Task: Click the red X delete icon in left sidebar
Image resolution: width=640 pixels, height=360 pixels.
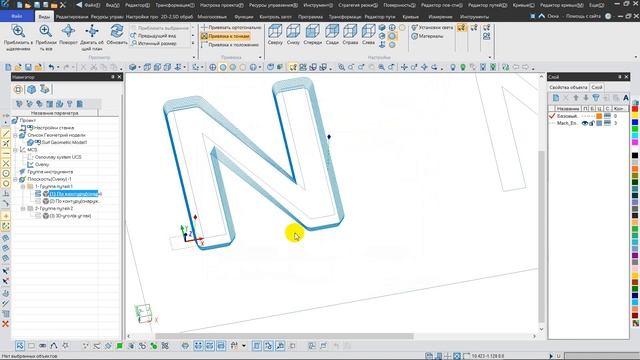Action: 5,324
